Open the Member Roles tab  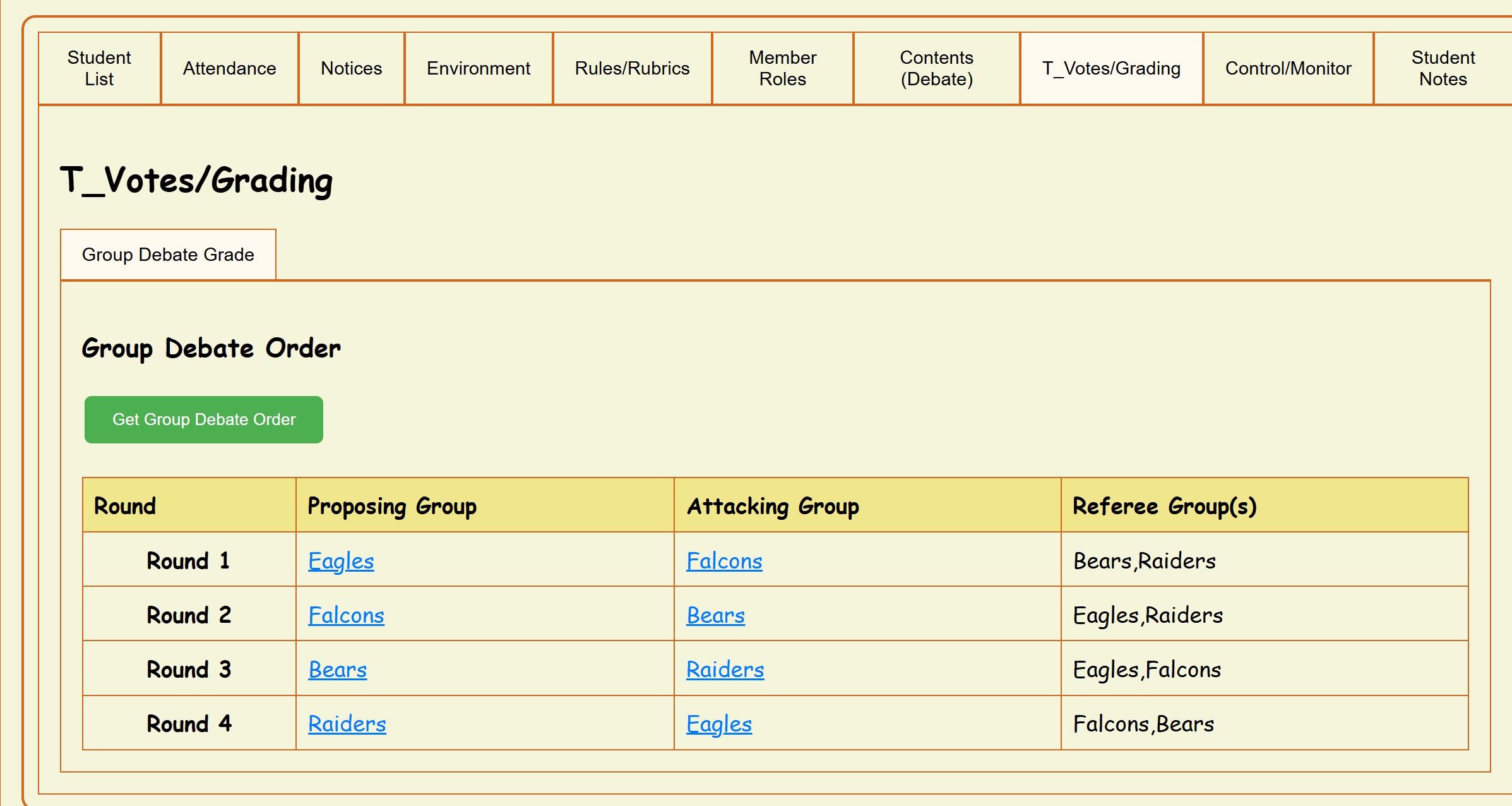782,68
